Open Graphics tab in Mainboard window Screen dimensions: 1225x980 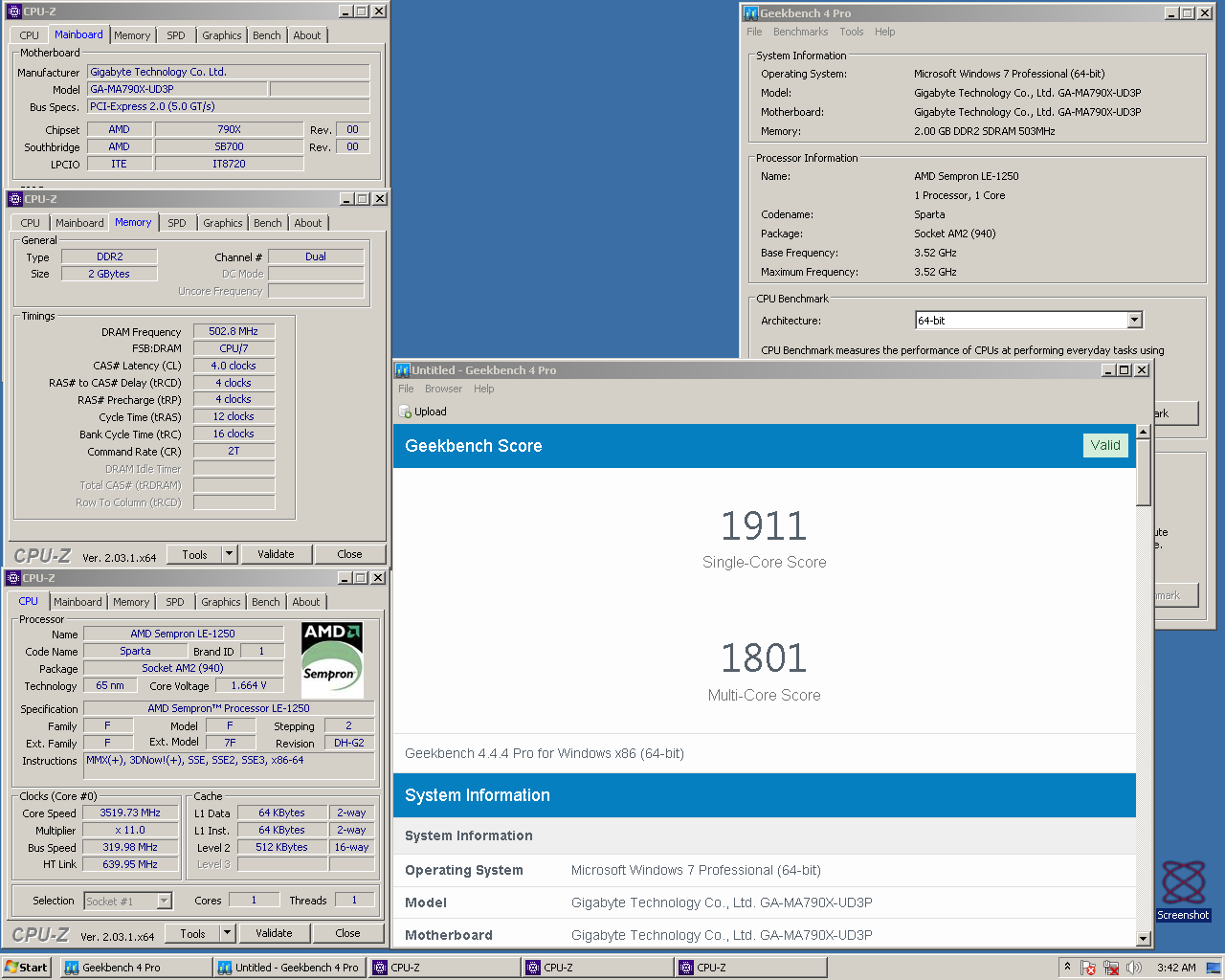[x=222, y=35]
